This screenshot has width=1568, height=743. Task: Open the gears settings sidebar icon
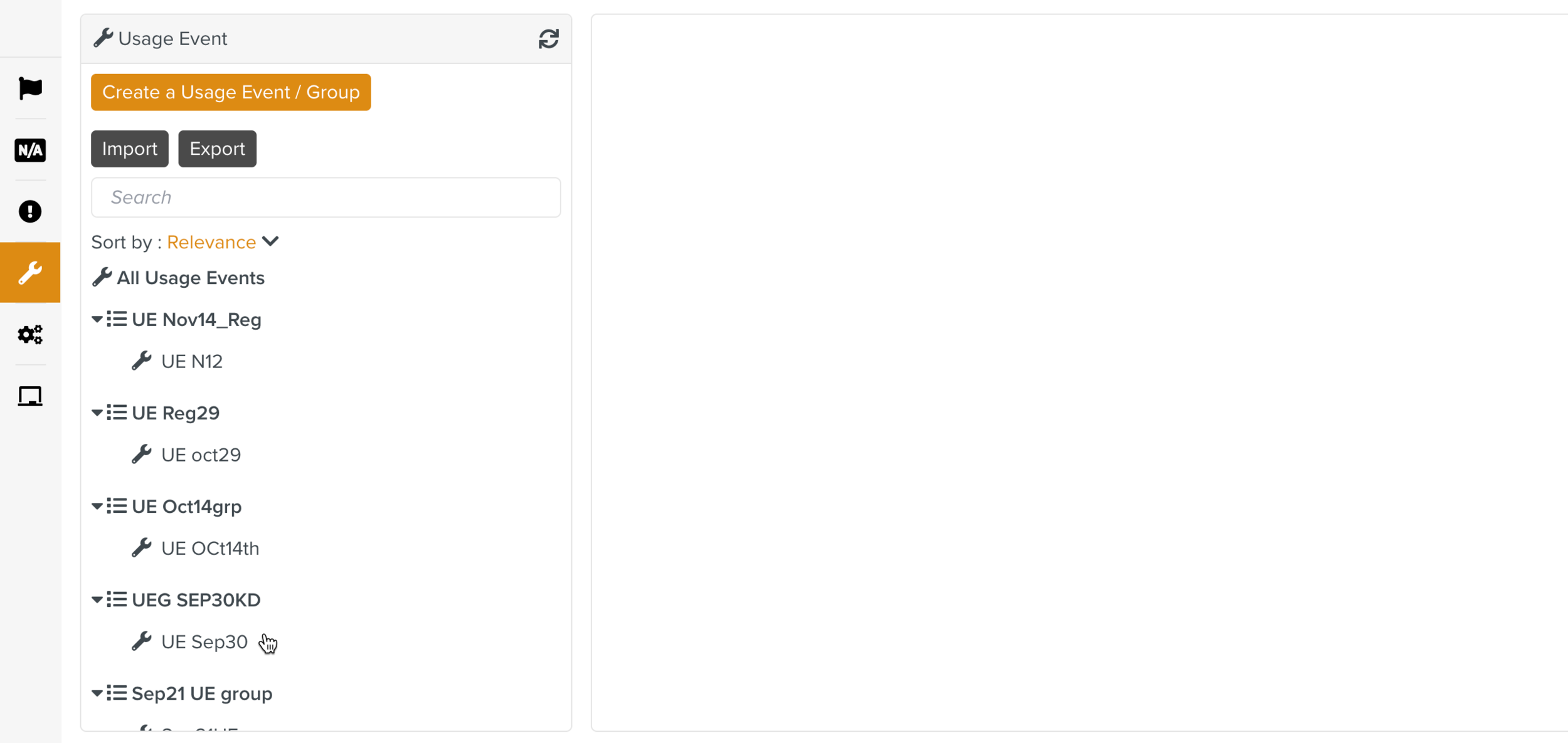[30, 334]
